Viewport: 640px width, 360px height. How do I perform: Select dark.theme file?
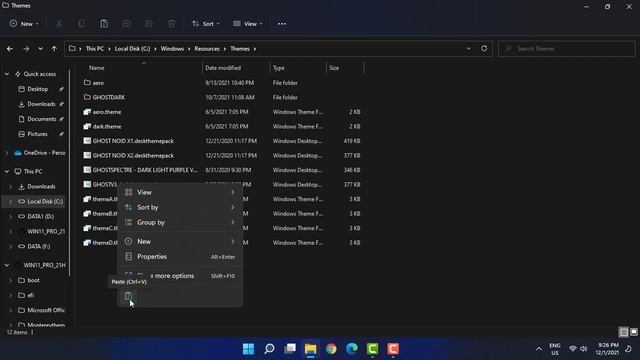[x=107, y=127]
